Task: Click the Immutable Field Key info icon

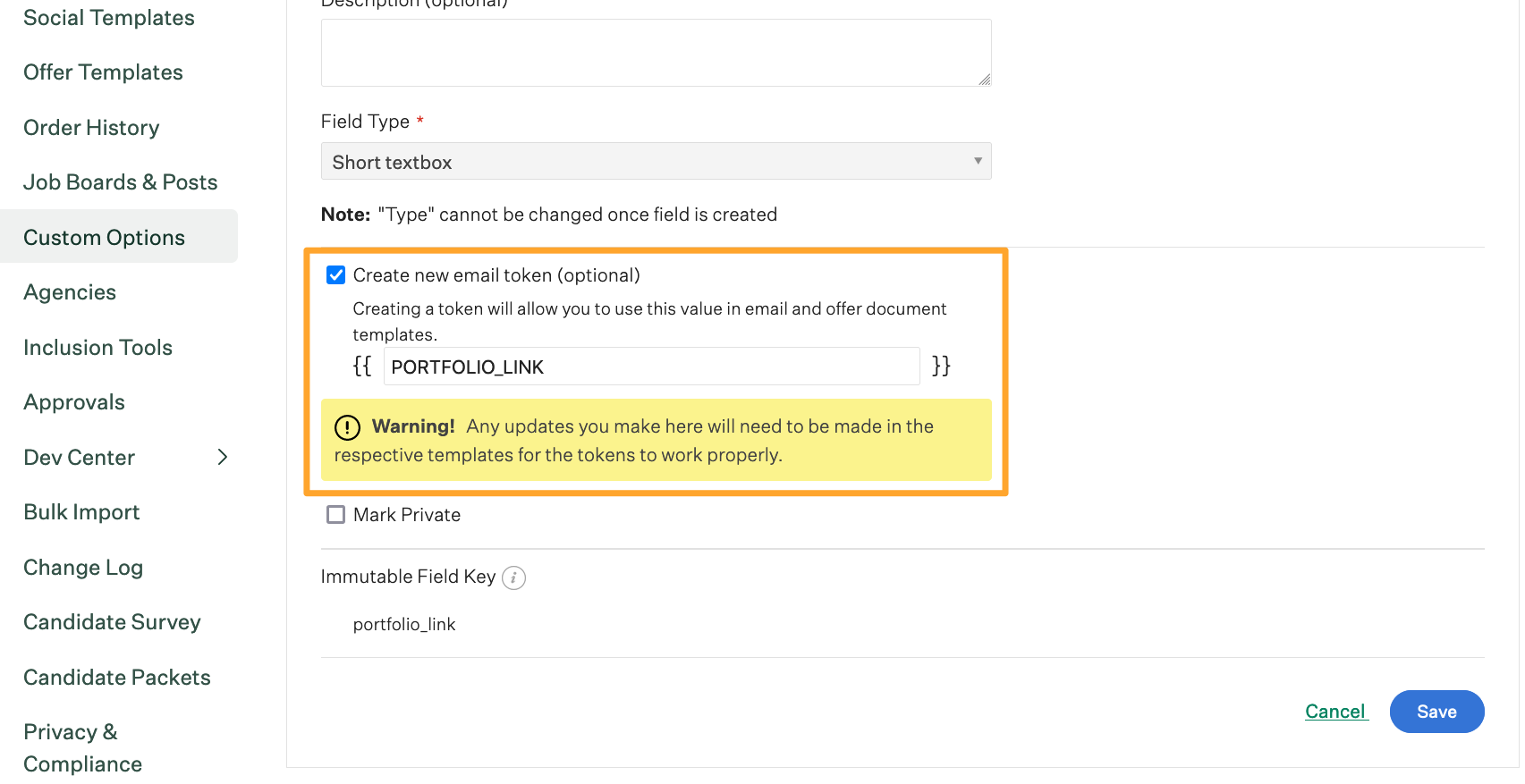Action: [513, 577]
